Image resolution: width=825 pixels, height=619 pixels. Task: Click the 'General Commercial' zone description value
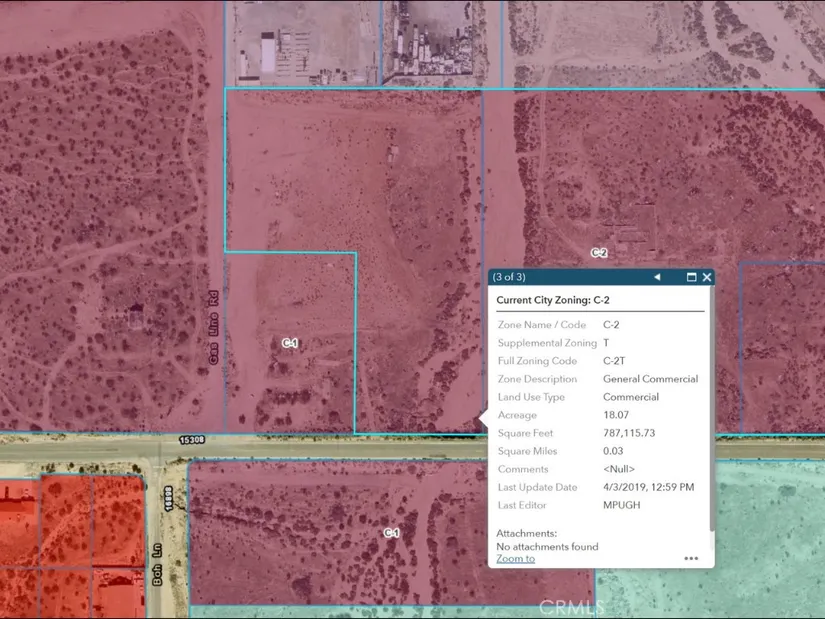click(x=650, y=379)
